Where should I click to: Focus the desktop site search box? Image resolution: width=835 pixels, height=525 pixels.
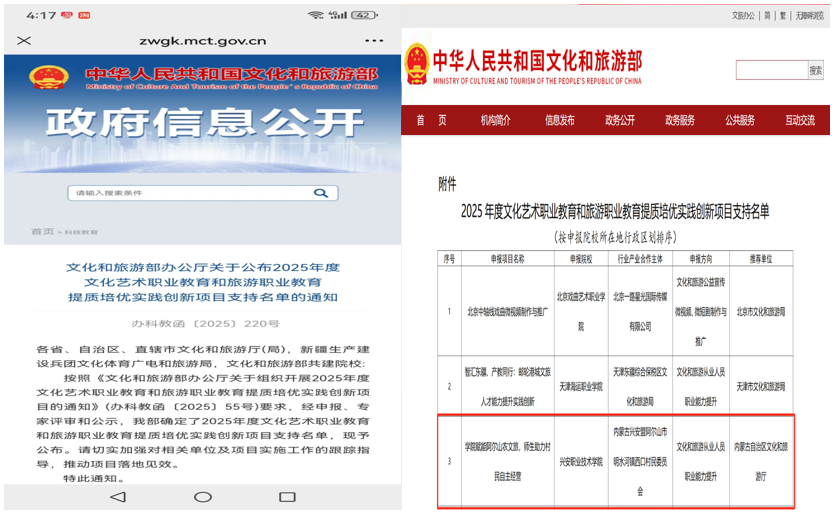click(x=772, y=70)
